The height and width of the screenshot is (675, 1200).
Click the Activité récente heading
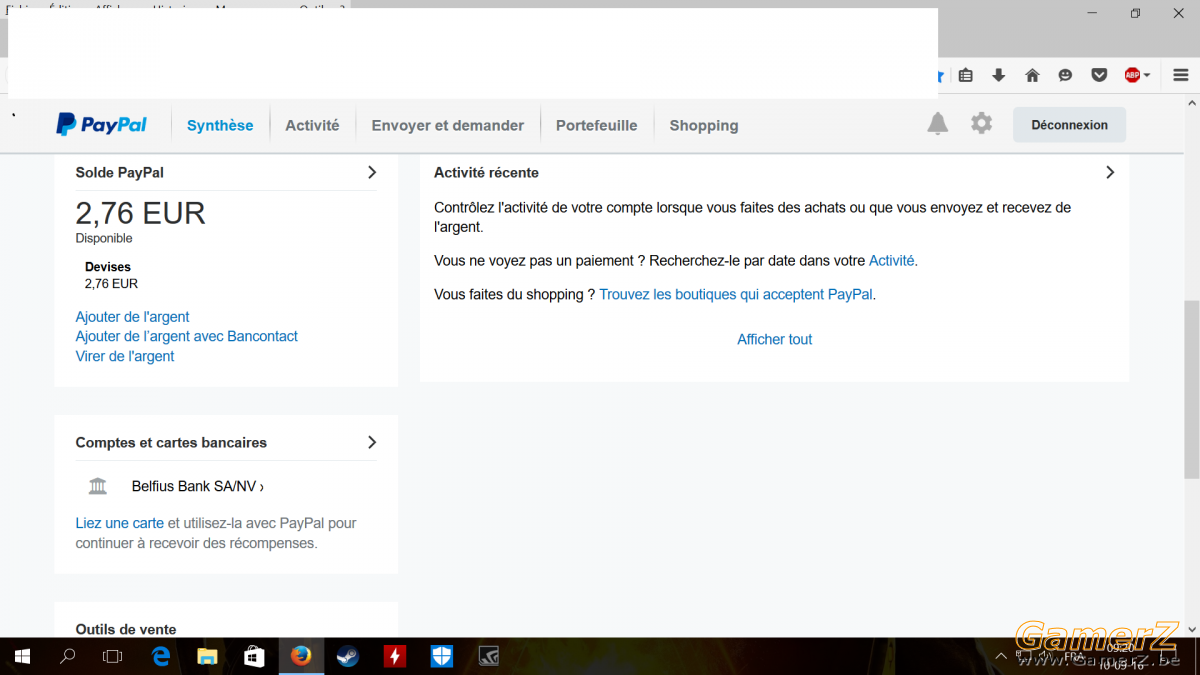tap(486, 173)
